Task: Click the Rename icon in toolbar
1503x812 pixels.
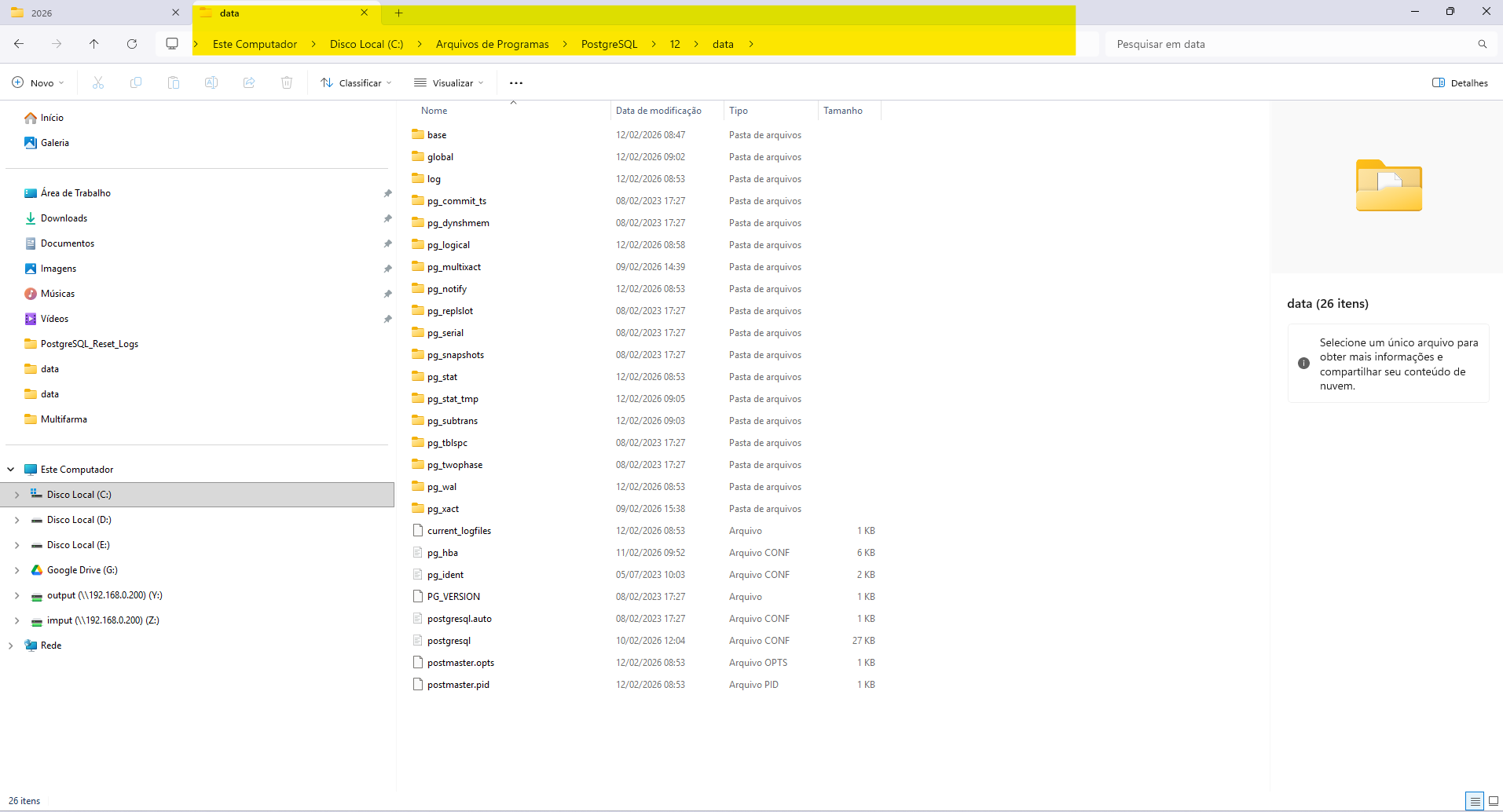Action: (211, 82)
